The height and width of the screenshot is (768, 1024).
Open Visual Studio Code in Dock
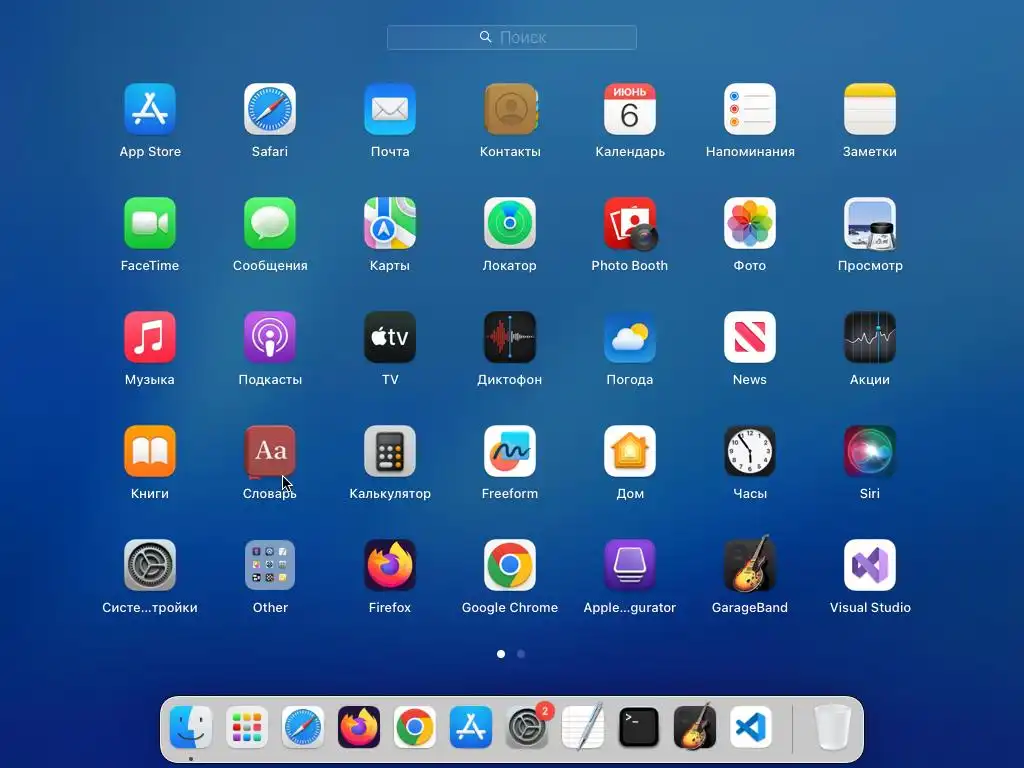pyautogui.click(x=751, y=727)
